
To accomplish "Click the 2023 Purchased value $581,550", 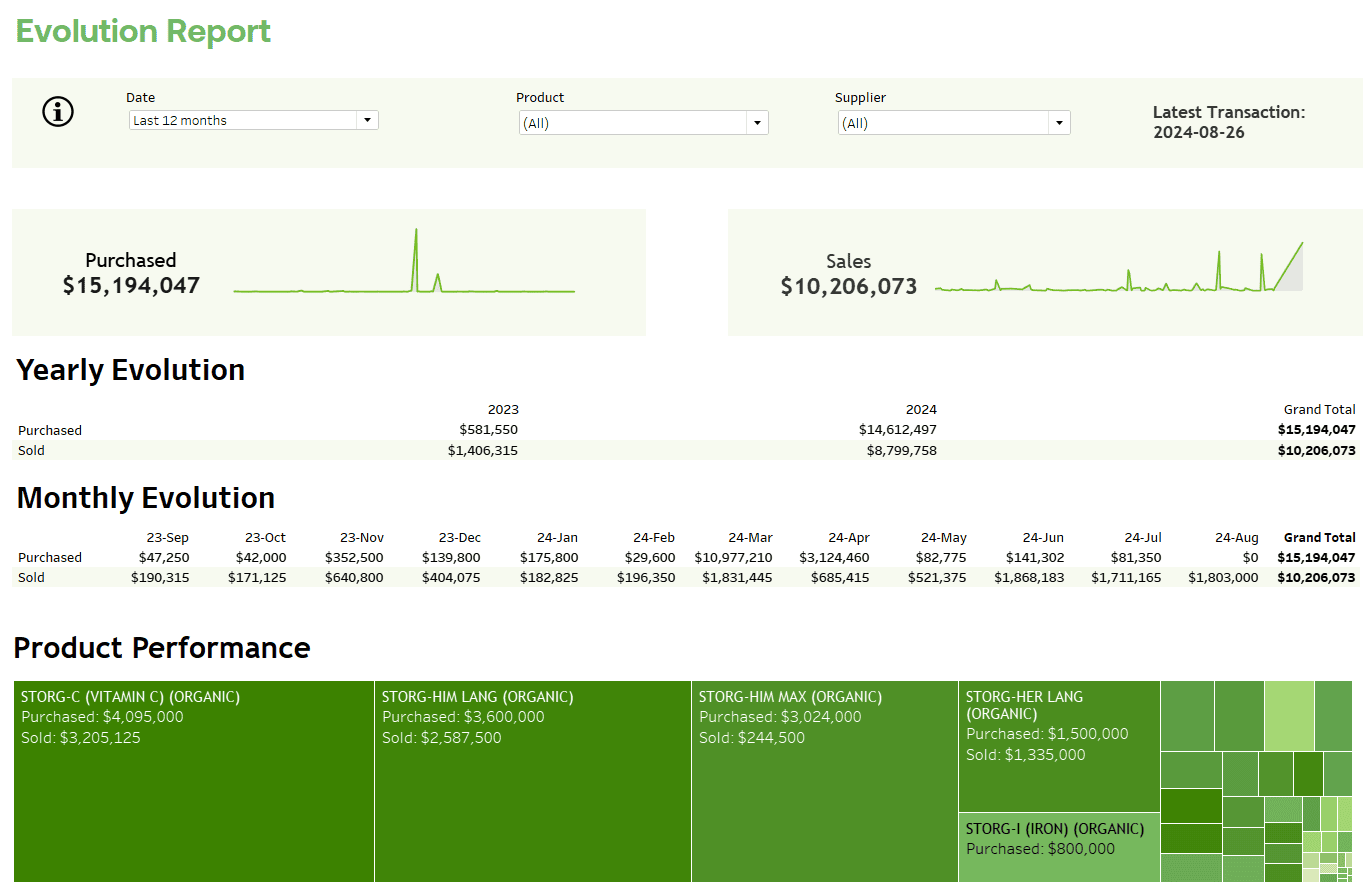I will pos(488,430).
